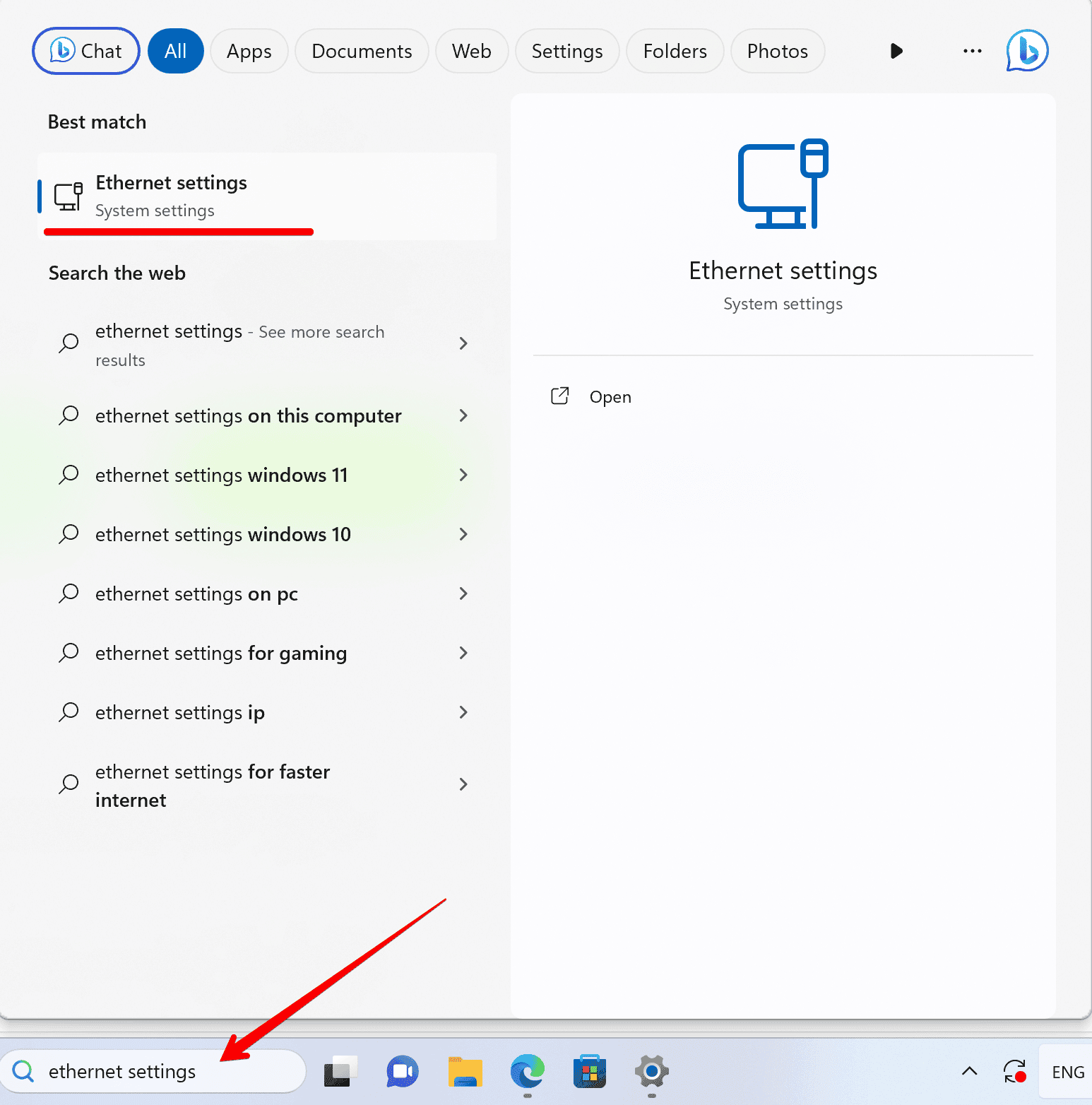The height and width of the screenshot is (1105, 1092).
Task: Click the Bing Chat icon at top right
Action: tap(1027, 51)
